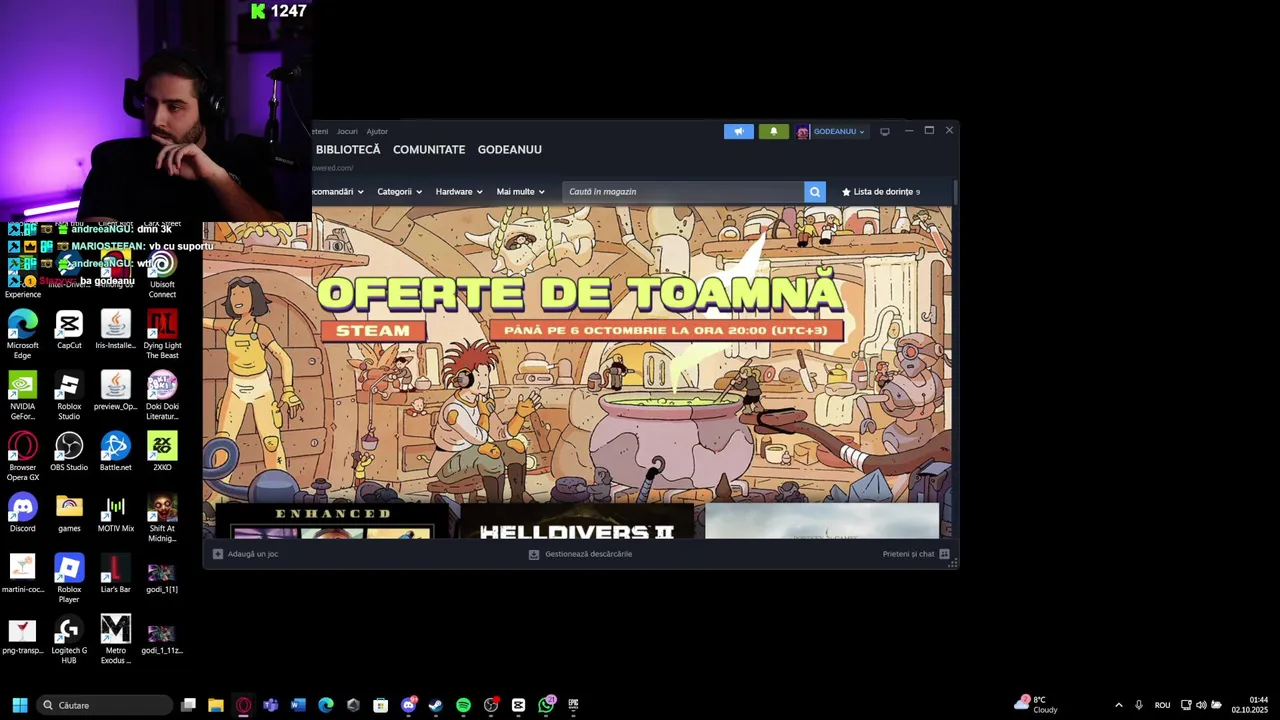Screen dimensions: 1280x720
Task: Click the Prieteni și chat label
Action: coord(908,554)
